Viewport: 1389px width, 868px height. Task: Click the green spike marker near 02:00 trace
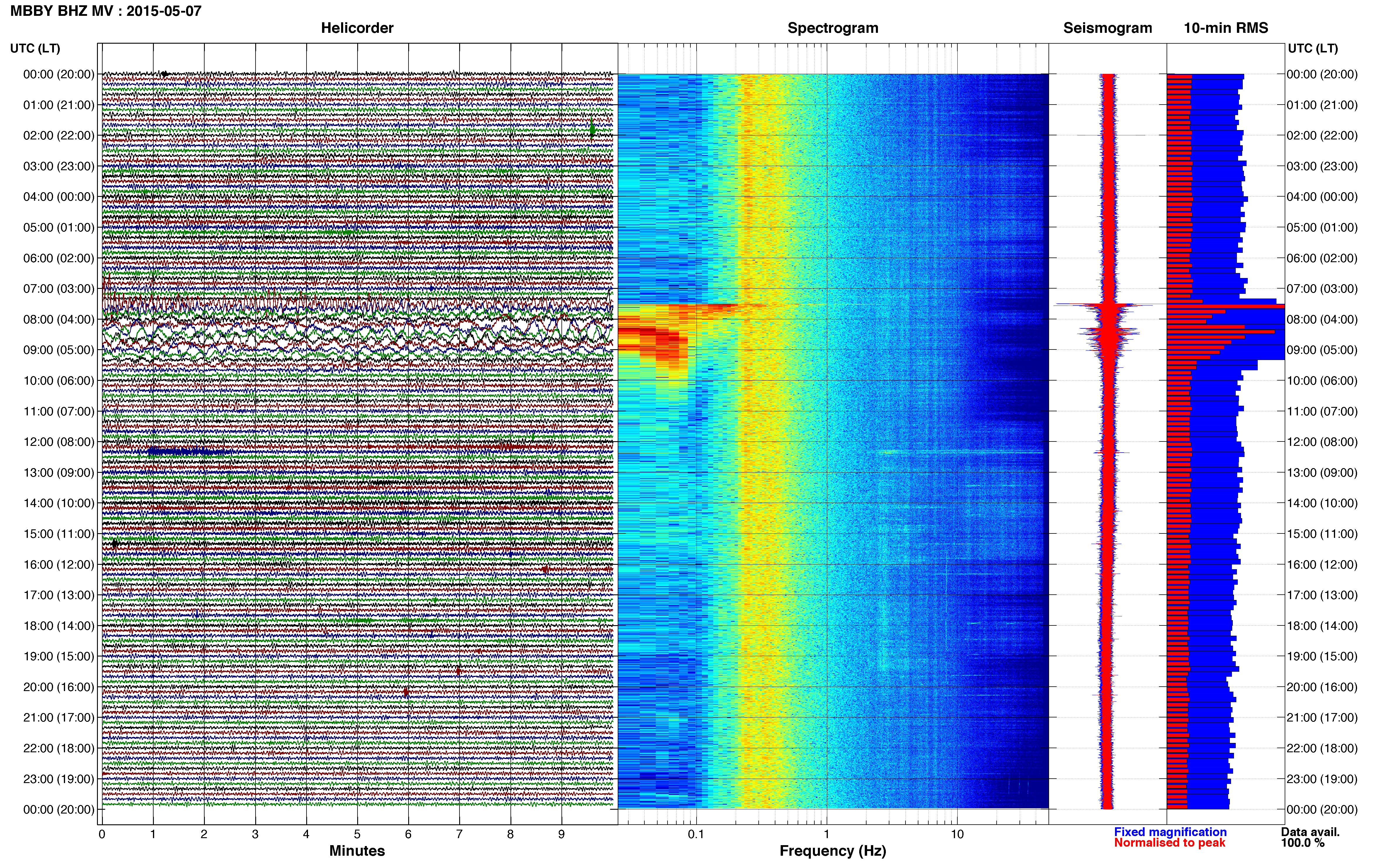593,129
